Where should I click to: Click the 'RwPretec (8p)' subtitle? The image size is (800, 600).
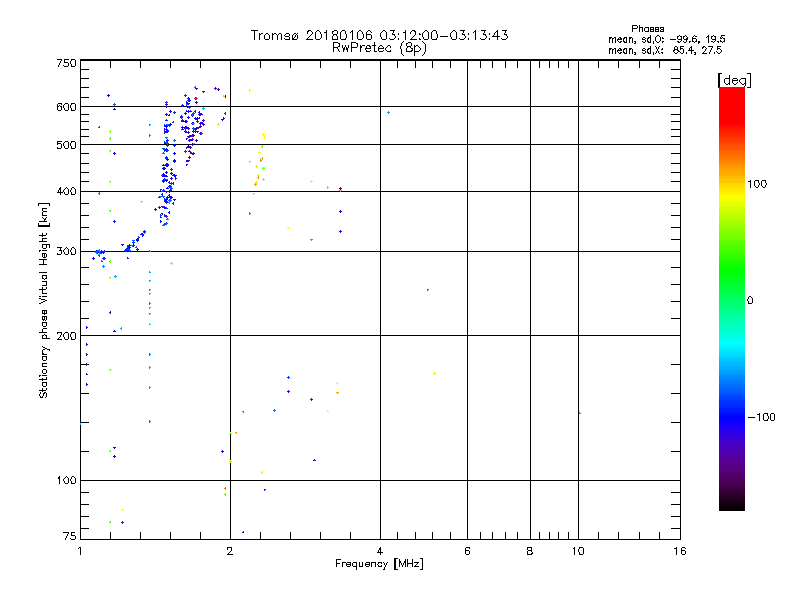379,48
